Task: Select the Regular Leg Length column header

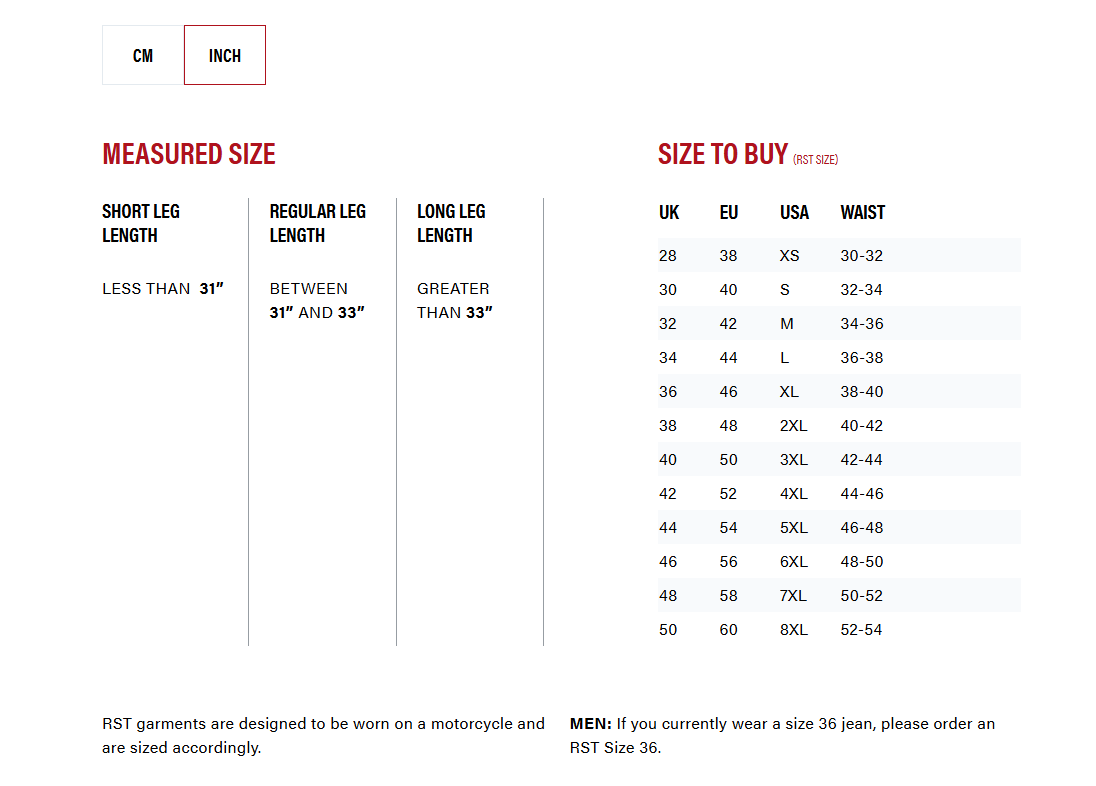Action: pyautogui.click(x=318, y=223)
